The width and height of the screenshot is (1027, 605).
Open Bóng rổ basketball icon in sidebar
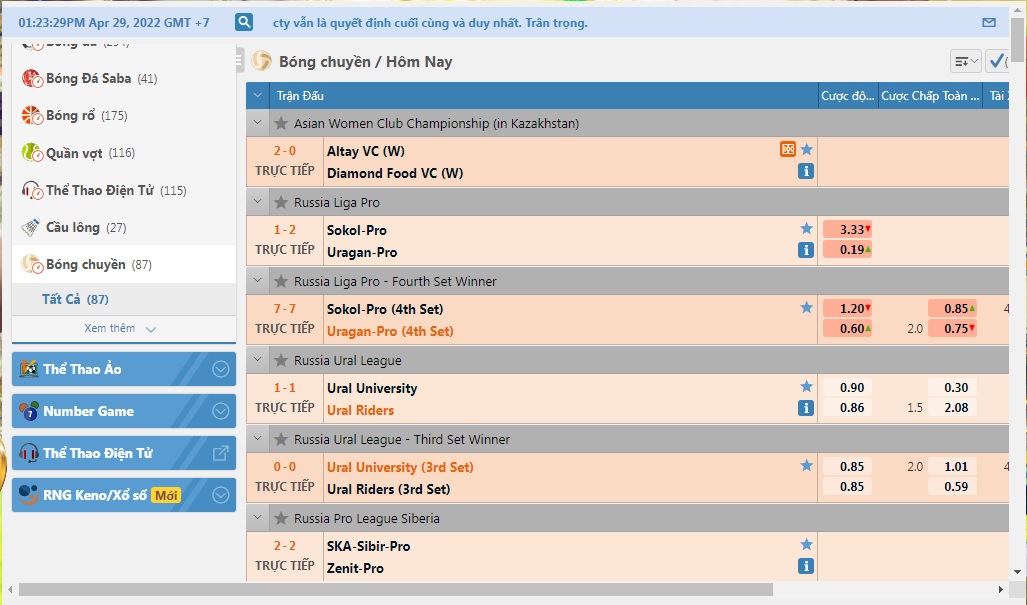33,115
